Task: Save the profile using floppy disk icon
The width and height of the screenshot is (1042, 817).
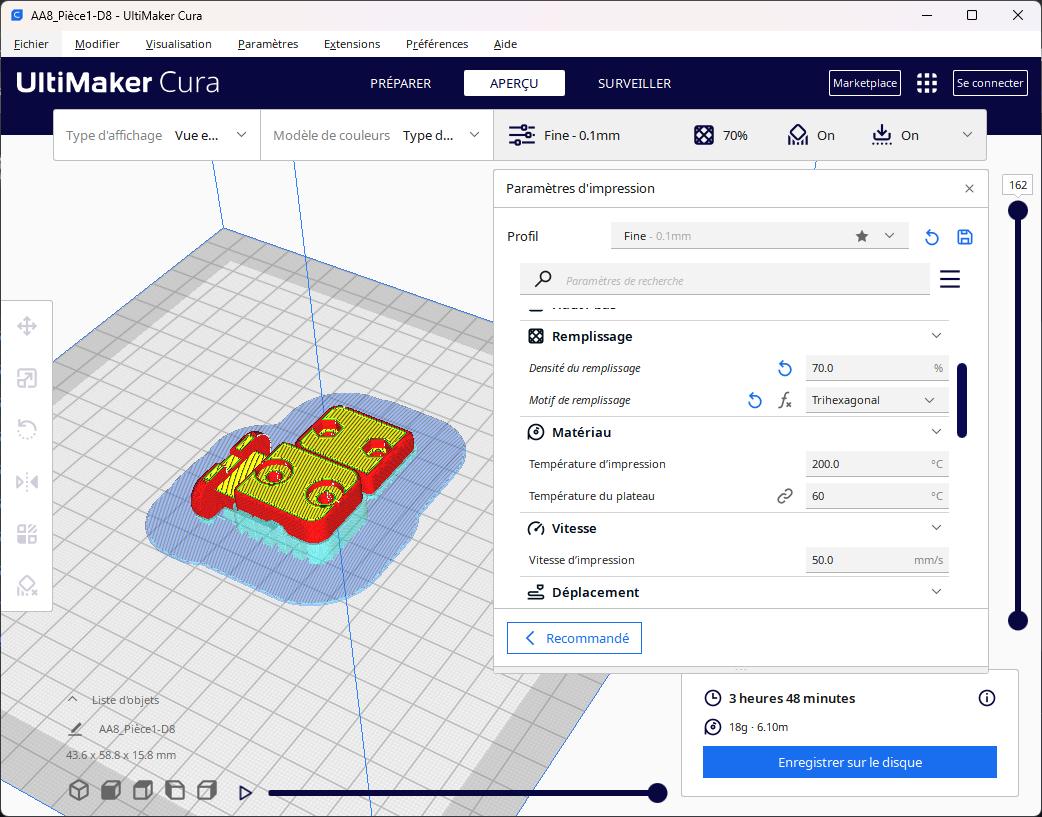Action: (x=965, y=237)
